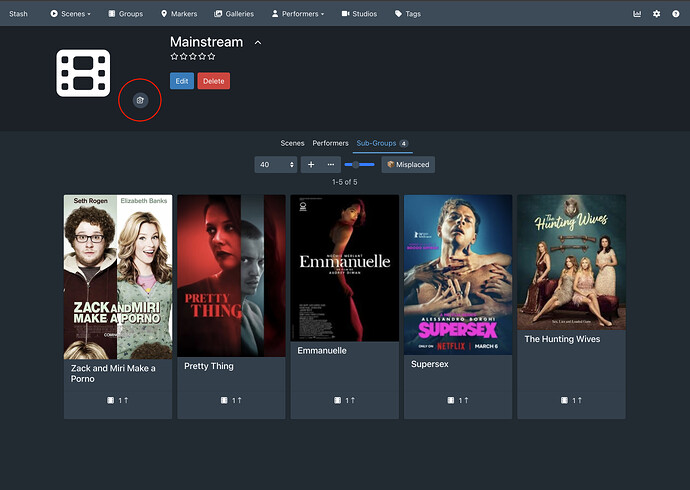Click the red Delete button
Viewport: 690px width, 490px height.
point(213,81)
